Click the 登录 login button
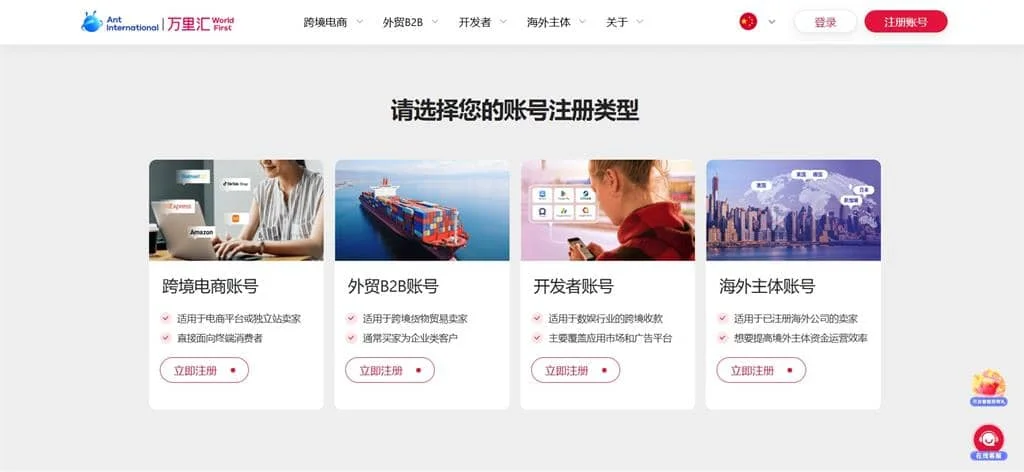 point(825,22)
